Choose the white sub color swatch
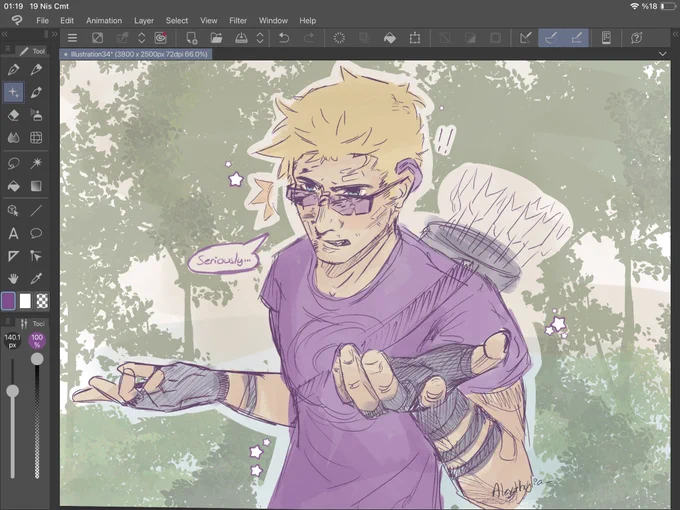The width and height of the screenshot is (680, 510). click(25, 301)
